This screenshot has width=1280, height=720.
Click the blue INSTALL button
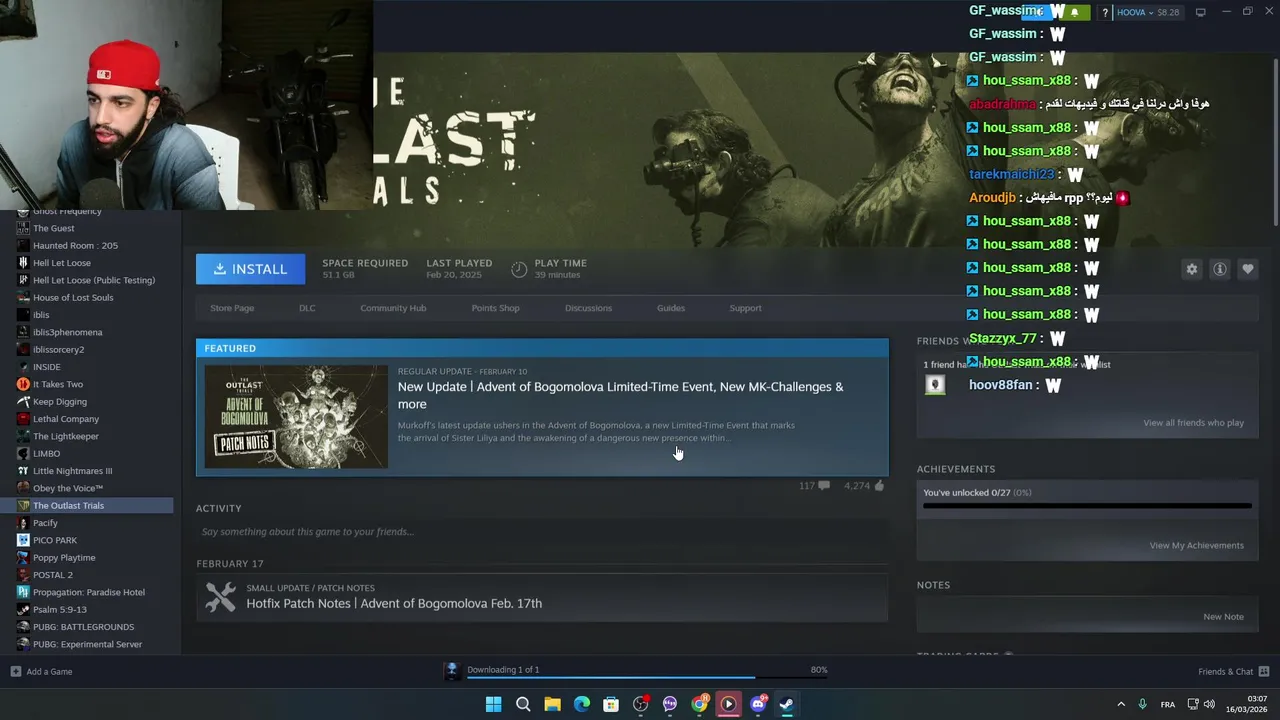[250, 269]
